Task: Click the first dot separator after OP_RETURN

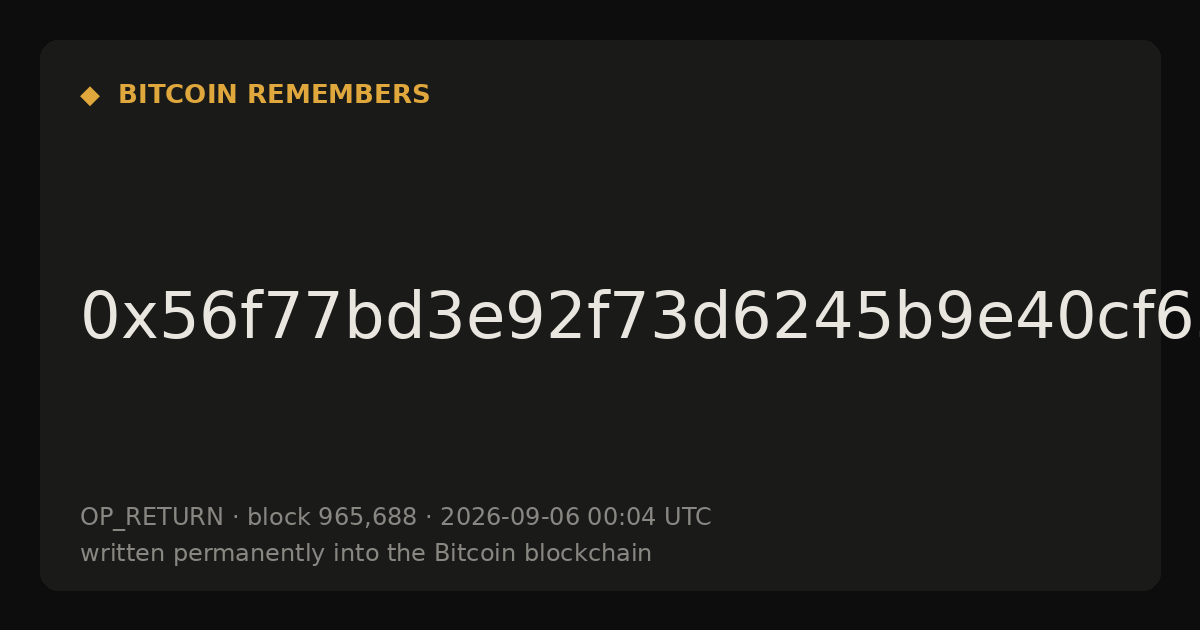Action: click(235, 518)
